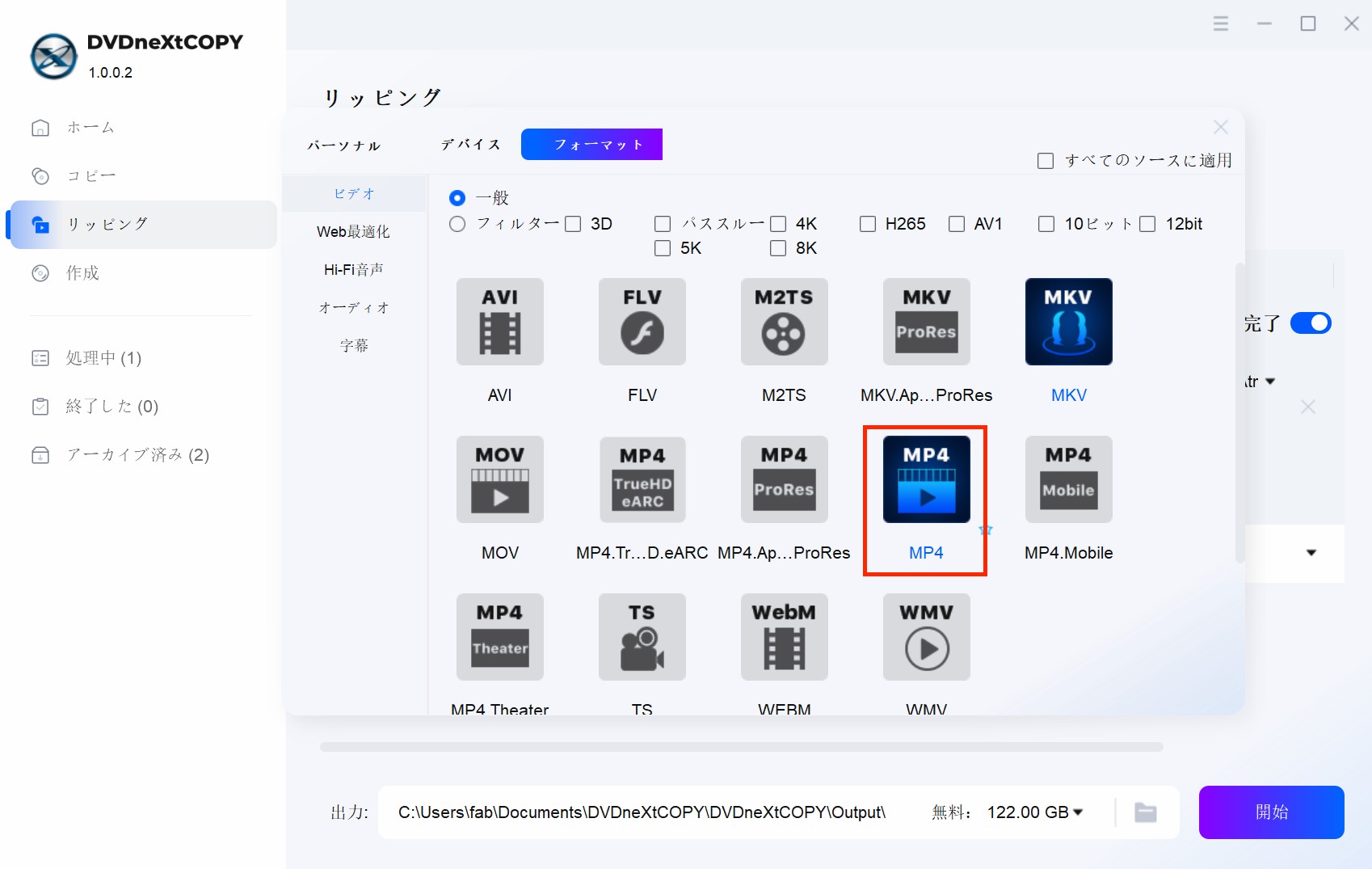Check すべてのソースに適用 checkbox
The image size is (1372, 869).
(x=1046, y=161)
